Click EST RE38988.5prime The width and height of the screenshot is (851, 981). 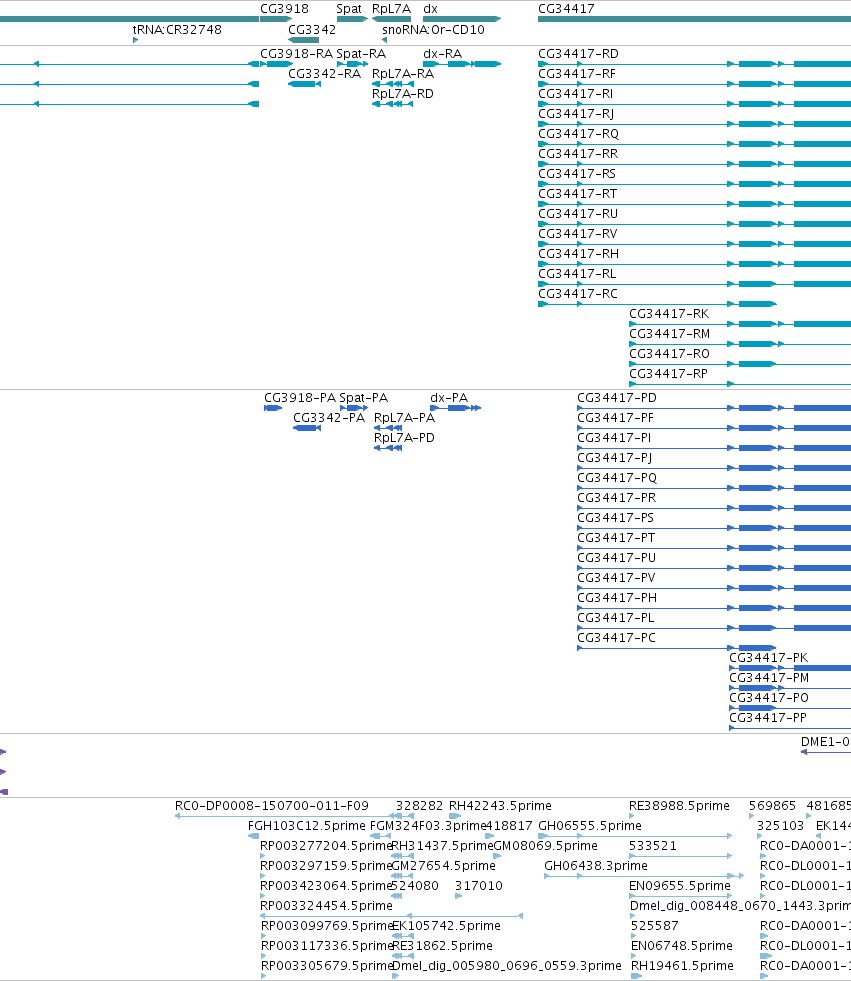[679, 806]
